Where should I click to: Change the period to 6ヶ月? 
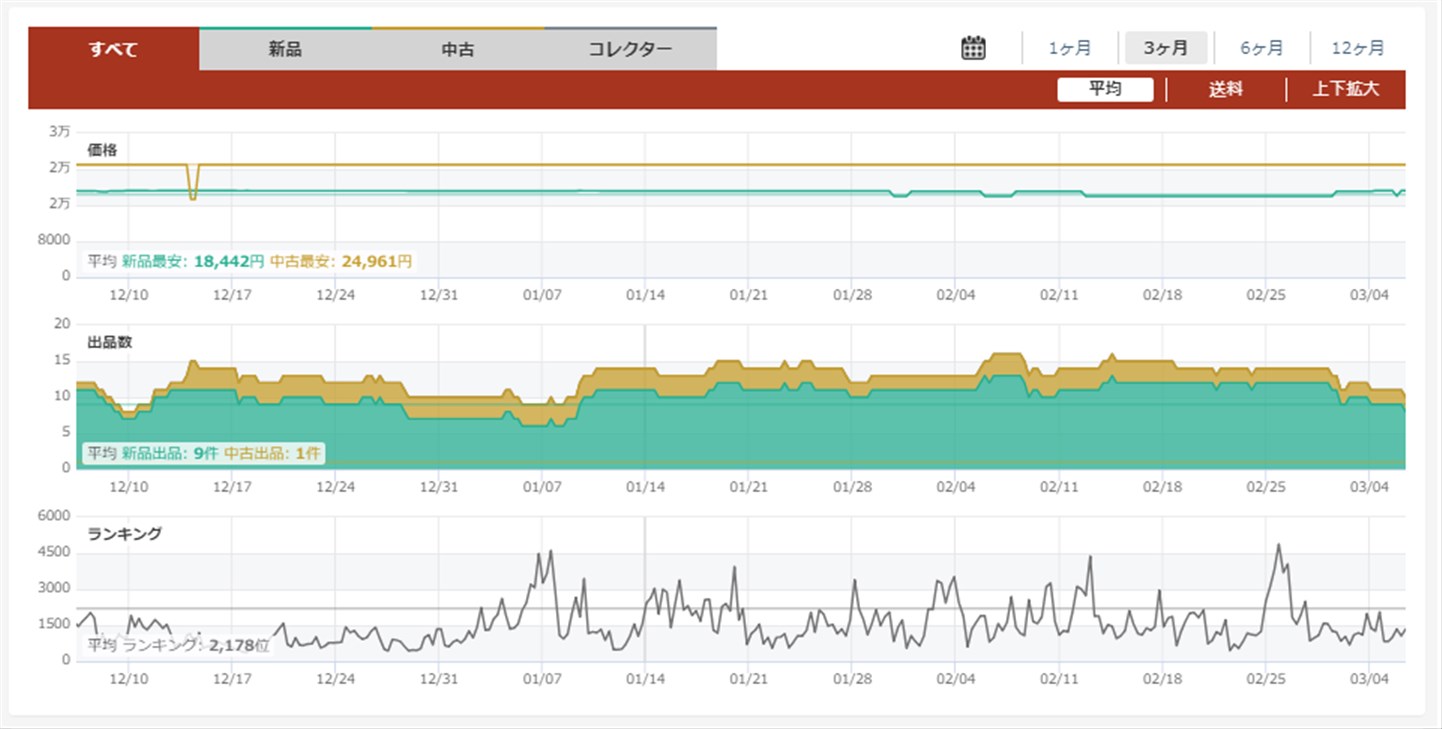pyautogui.click(x=1261, y=48)
